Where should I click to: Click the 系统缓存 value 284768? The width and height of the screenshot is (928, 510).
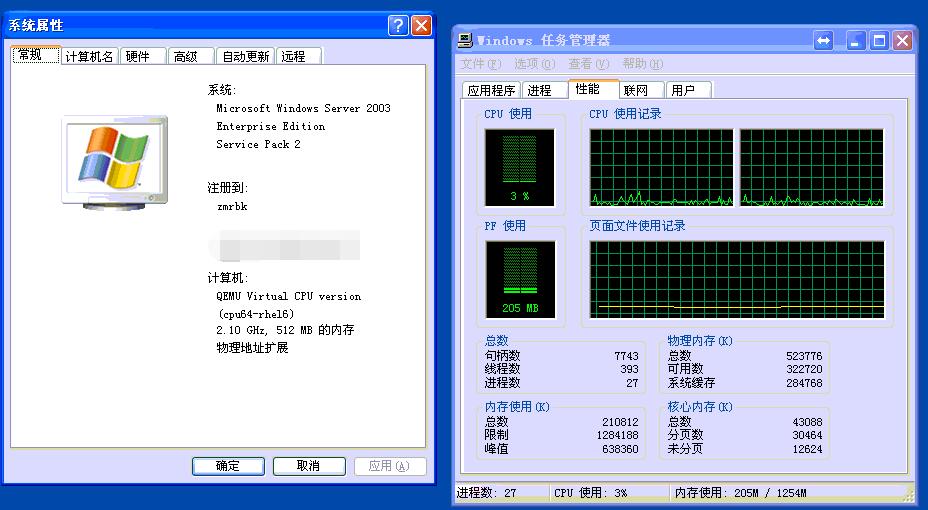pyautogui.click(x=804, y=383)
